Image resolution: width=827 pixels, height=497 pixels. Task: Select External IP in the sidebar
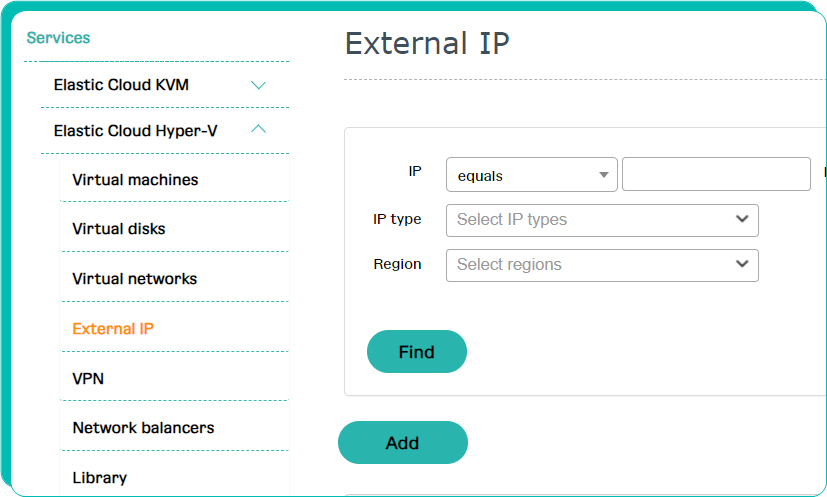pos(113,329)
